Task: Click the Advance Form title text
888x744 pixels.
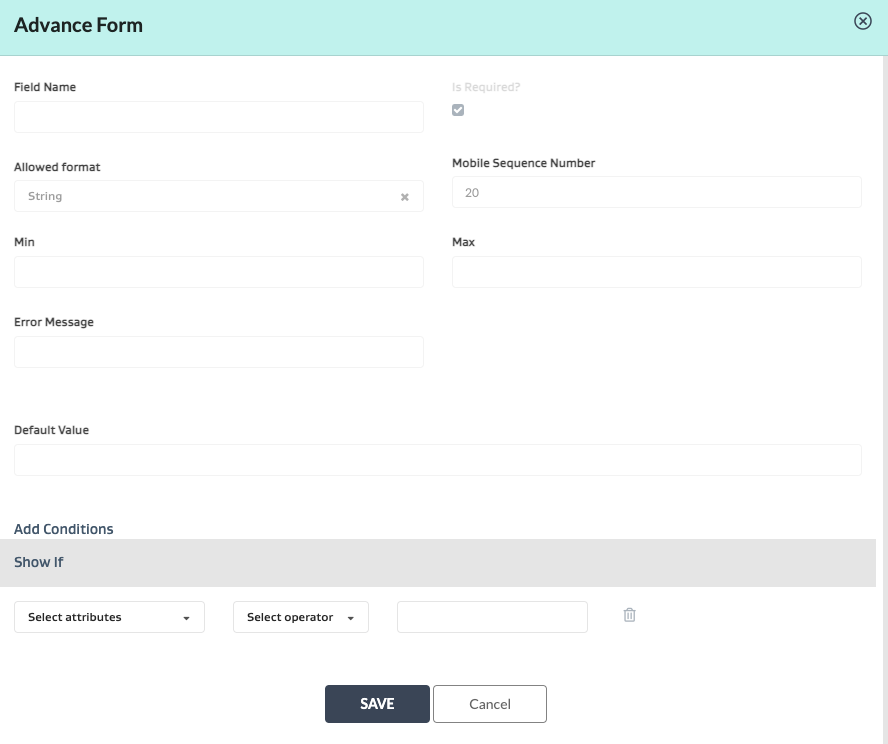Action: (78, 25)
